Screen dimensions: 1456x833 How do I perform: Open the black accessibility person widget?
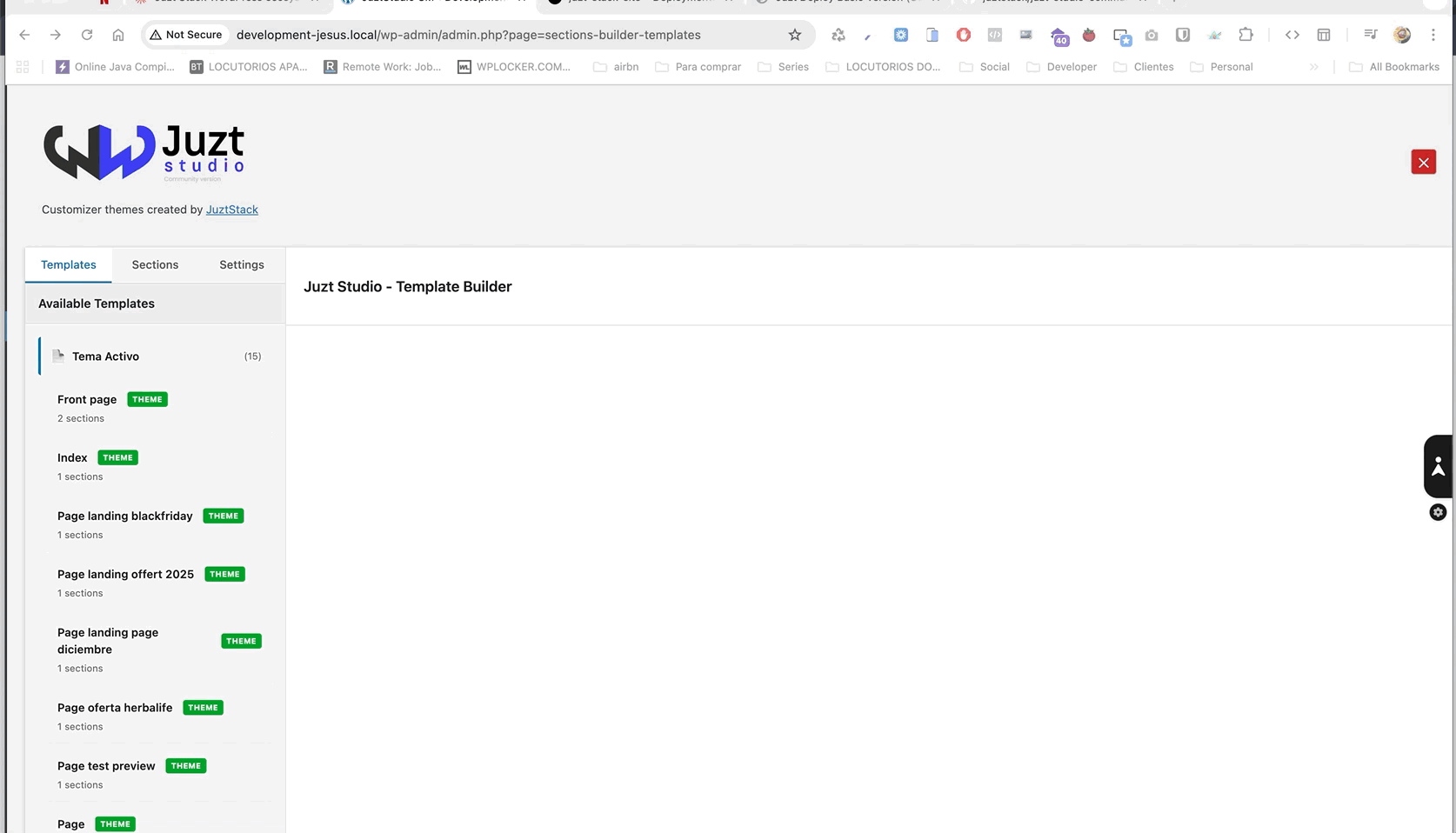(x=1438, y=466)
